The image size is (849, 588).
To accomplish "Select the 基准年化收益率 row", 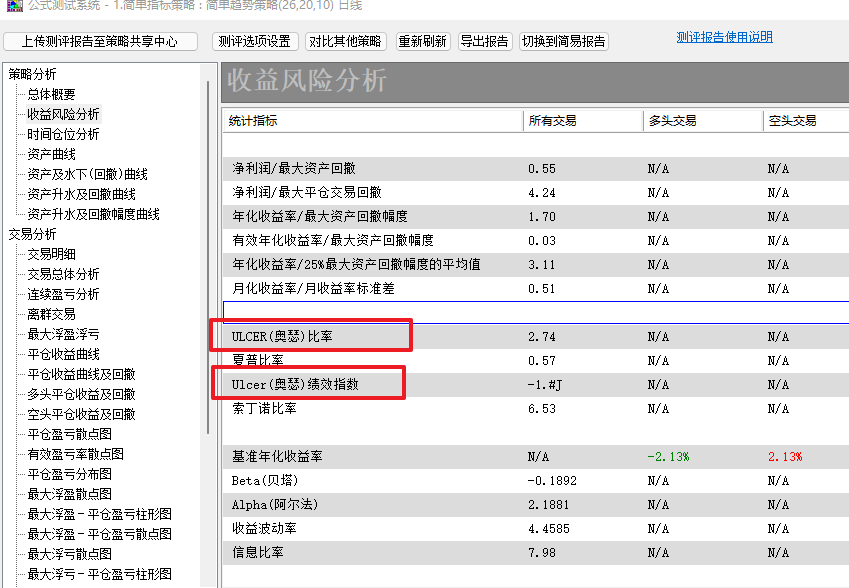I will [x=536, y=456].
